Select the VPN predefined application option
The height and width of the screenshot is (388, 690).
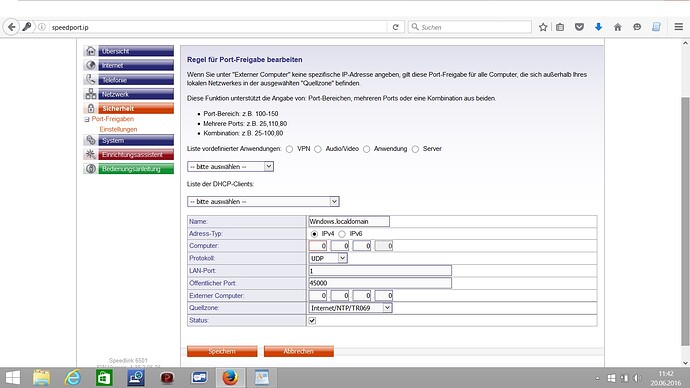[289, 149]
